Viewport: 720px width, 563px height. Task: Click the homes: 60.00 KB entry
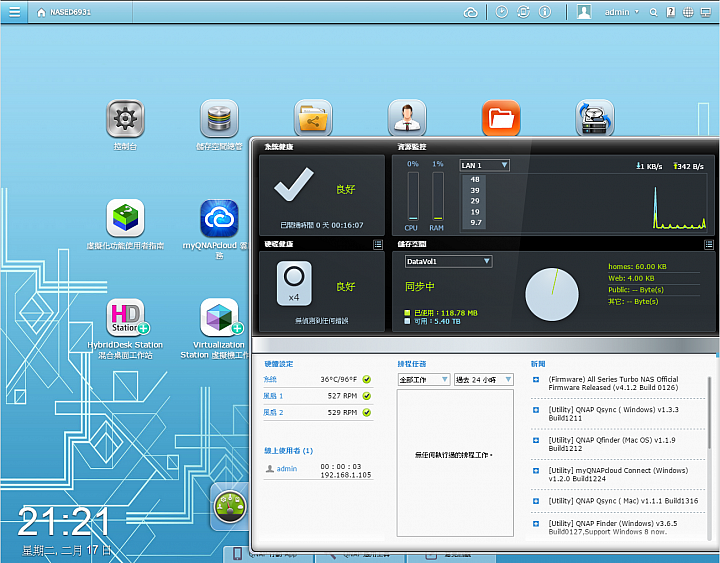(637, 266)
